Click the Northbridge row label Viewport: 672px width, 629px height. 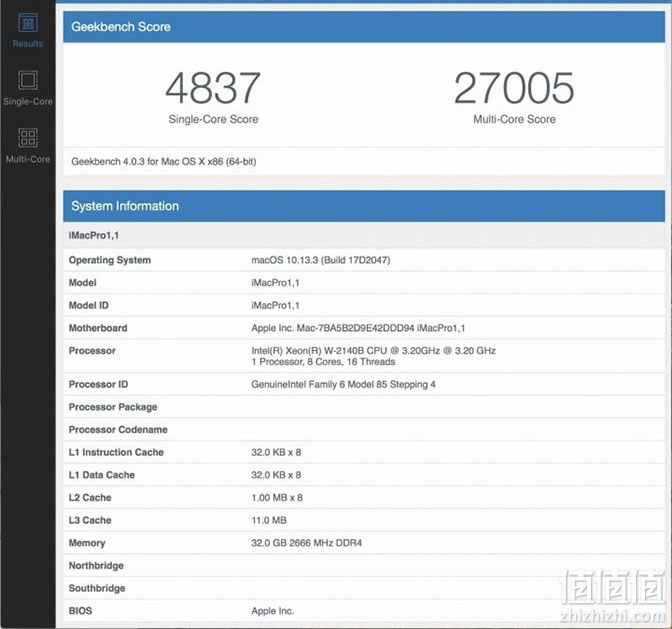tap(96, 566)
